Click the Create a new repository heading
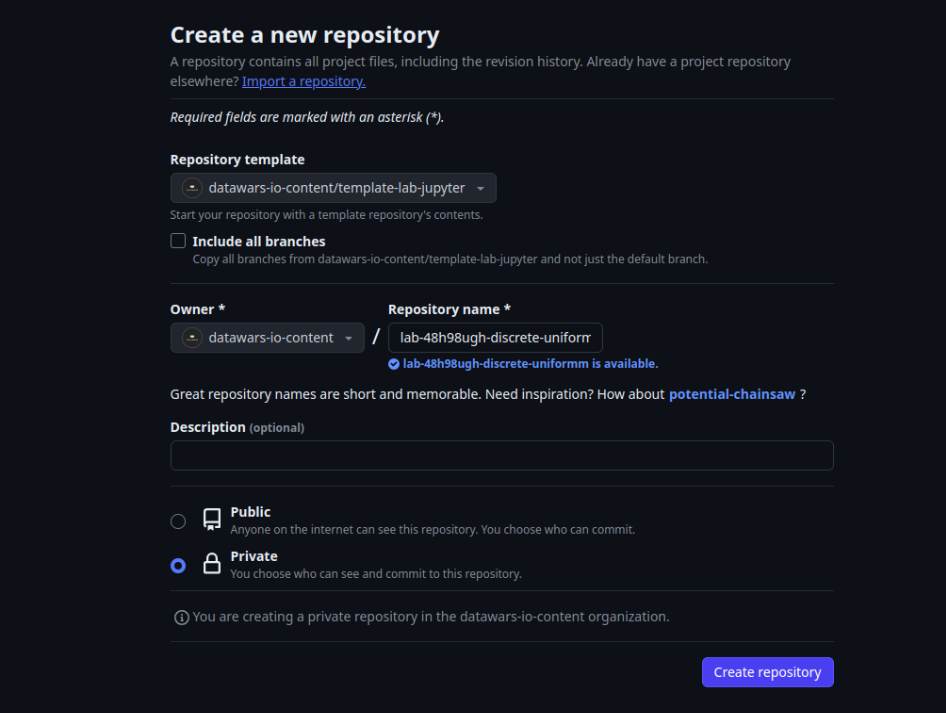Image resolution: width=946 pixels, height=713 pixels. pyautogui.click(x=305, y=35)
